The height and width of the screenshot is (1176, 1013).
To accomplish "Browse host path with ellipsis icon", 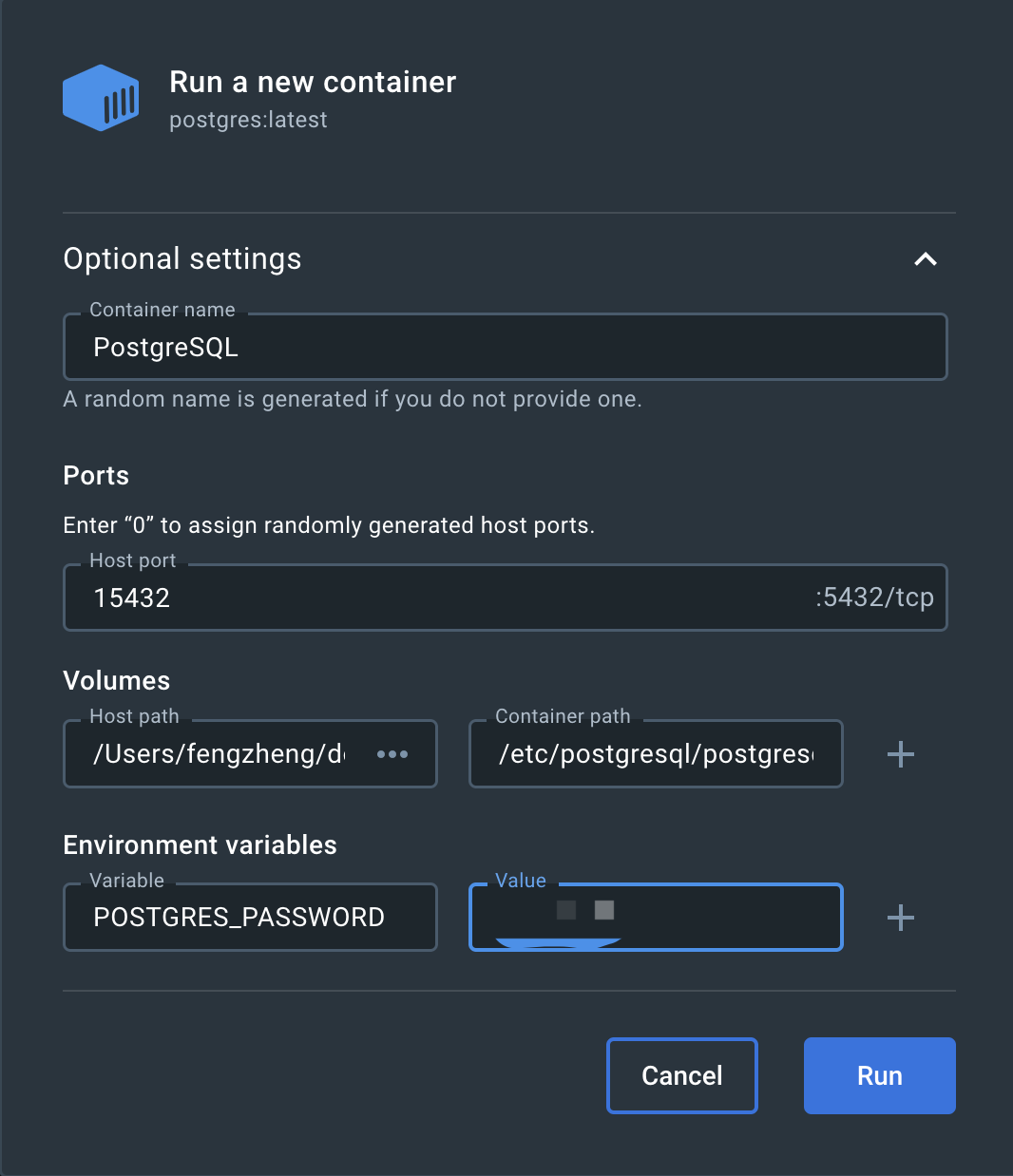I will pyautogui.click(x=392, y=754).
